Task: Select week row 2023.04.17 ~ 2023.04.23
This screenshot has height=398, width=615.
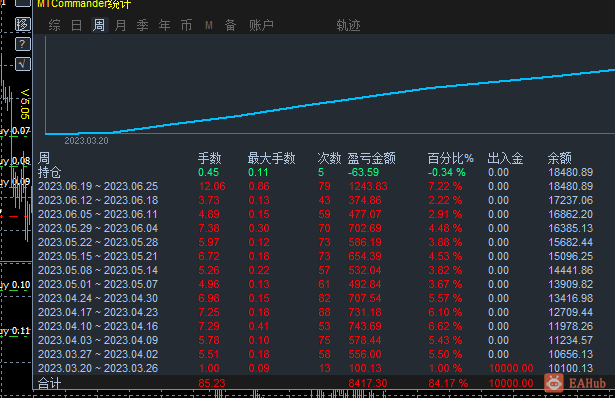Action: coord(316,313)
